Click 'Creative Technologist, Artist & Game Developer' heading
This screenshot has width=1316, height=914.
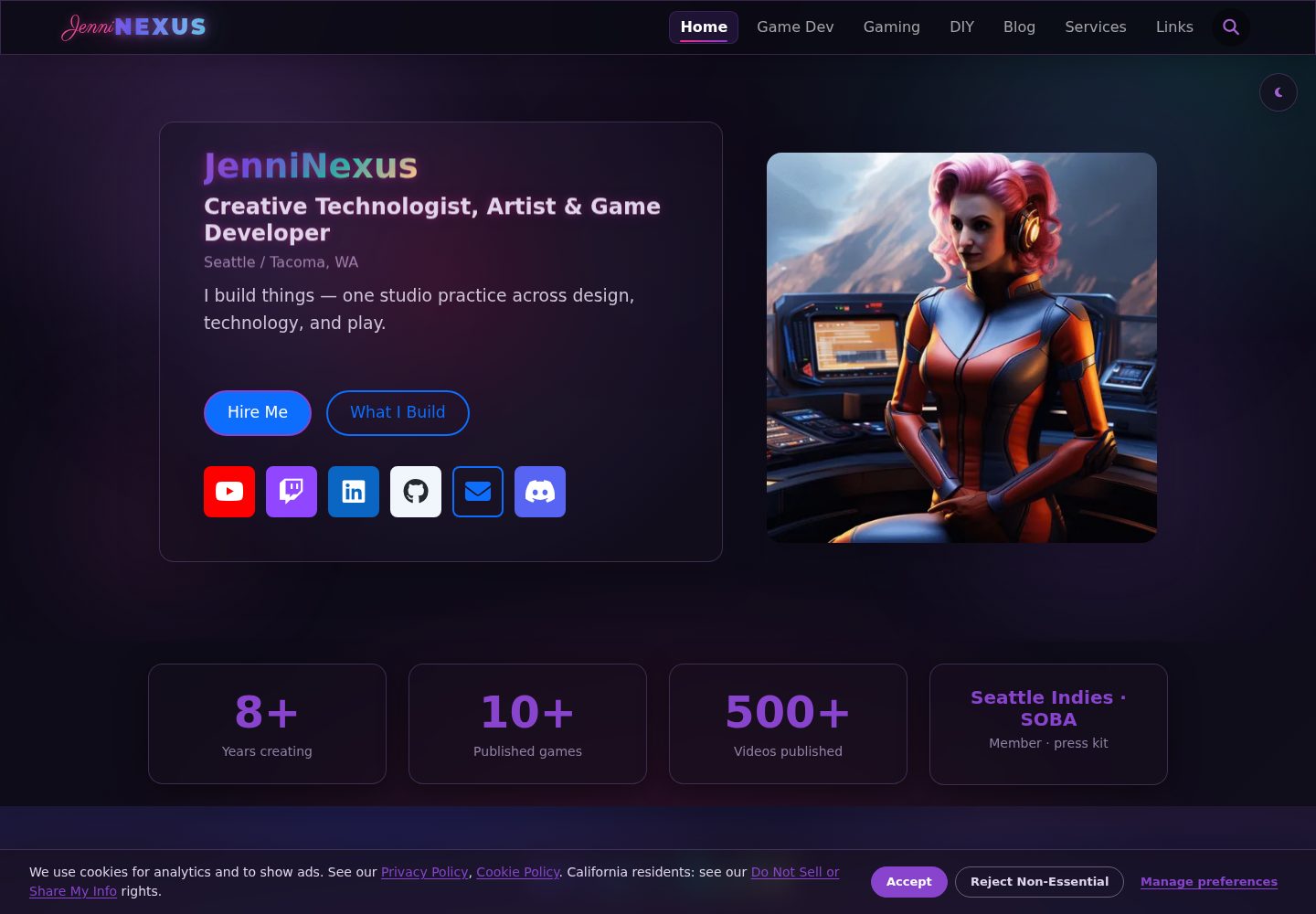point(432,219)
